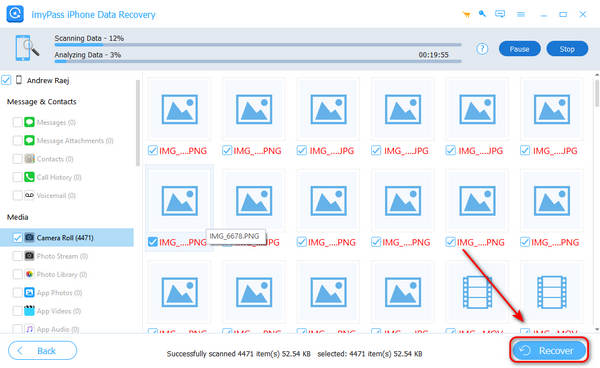Click the shopping cart purchase icon
Screen dimensions: 600x368
tap(466, 15)
